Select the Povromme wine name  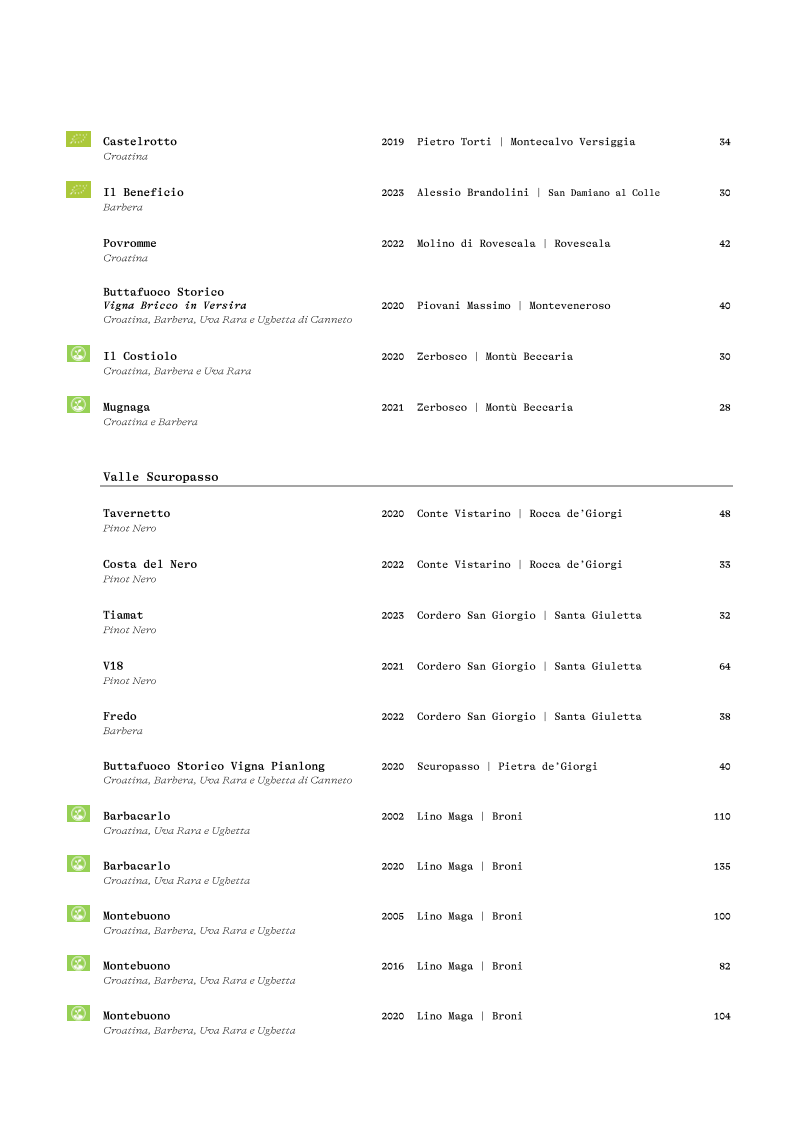pos(130,244)
